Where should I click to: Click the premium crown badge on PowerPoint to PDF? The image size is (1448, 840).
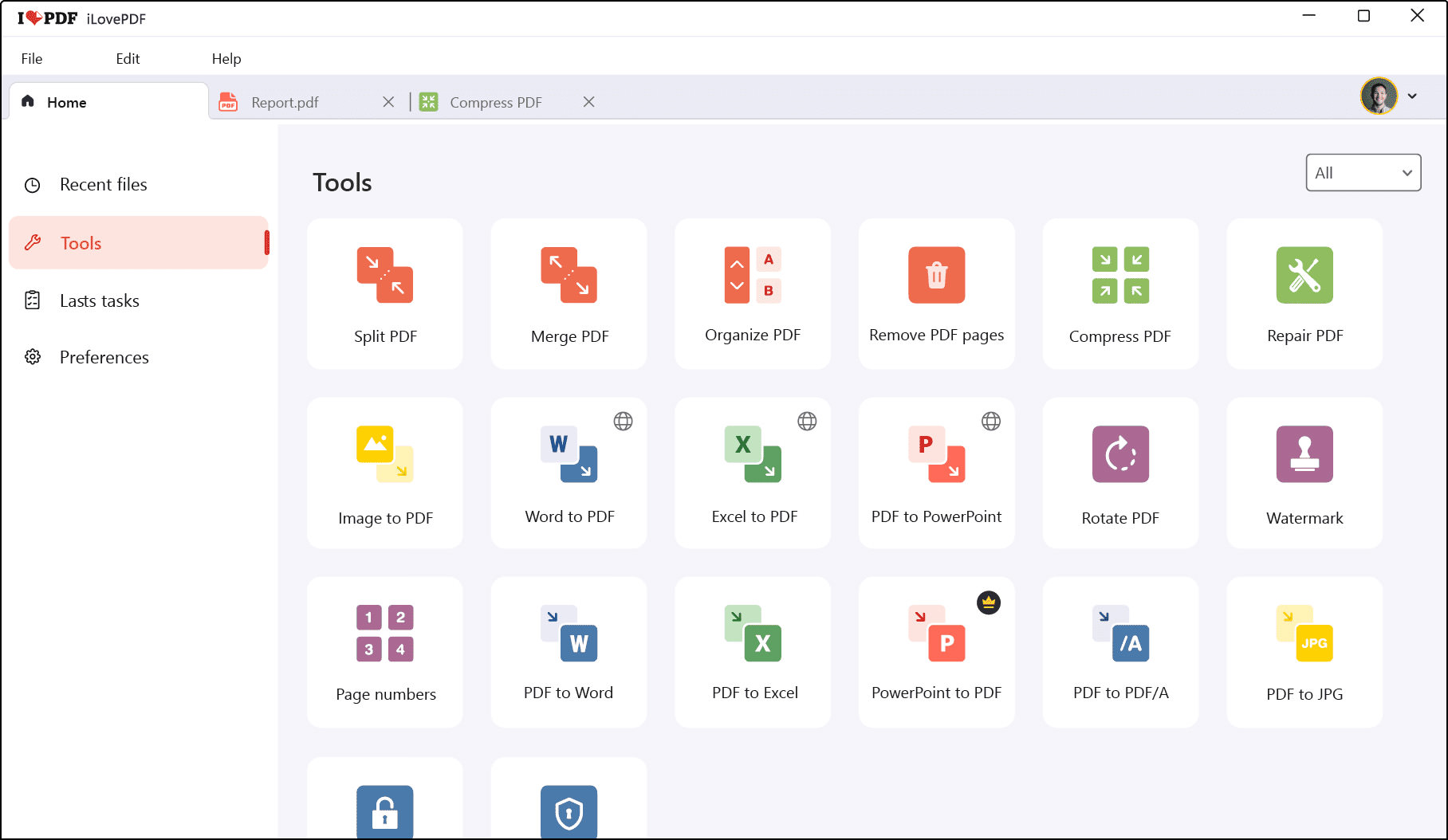click(x=989, y=603)
